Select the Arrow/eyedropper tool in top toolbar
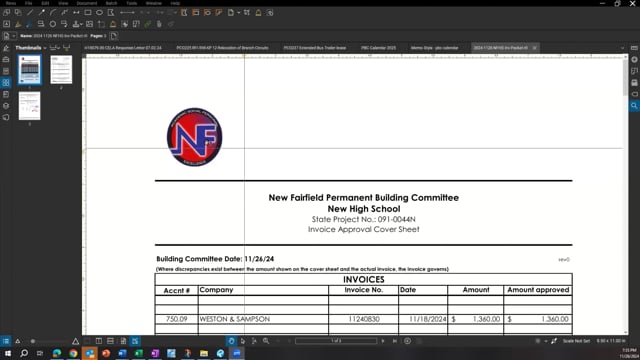Image resolution: width=640 pixels, height=360 pixels. 41,13
